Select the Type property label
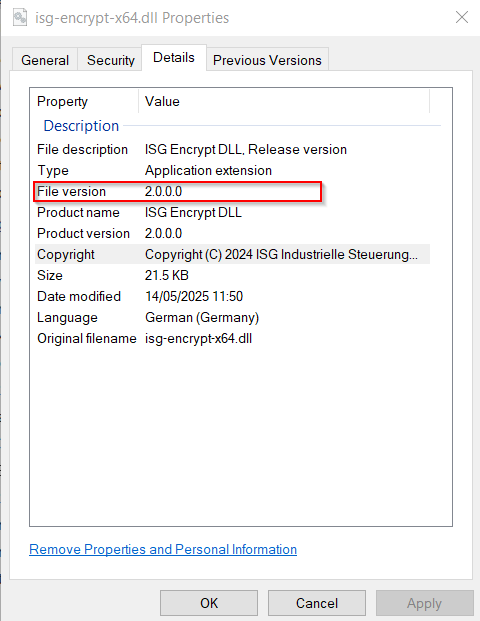 [x=53, y=170]
